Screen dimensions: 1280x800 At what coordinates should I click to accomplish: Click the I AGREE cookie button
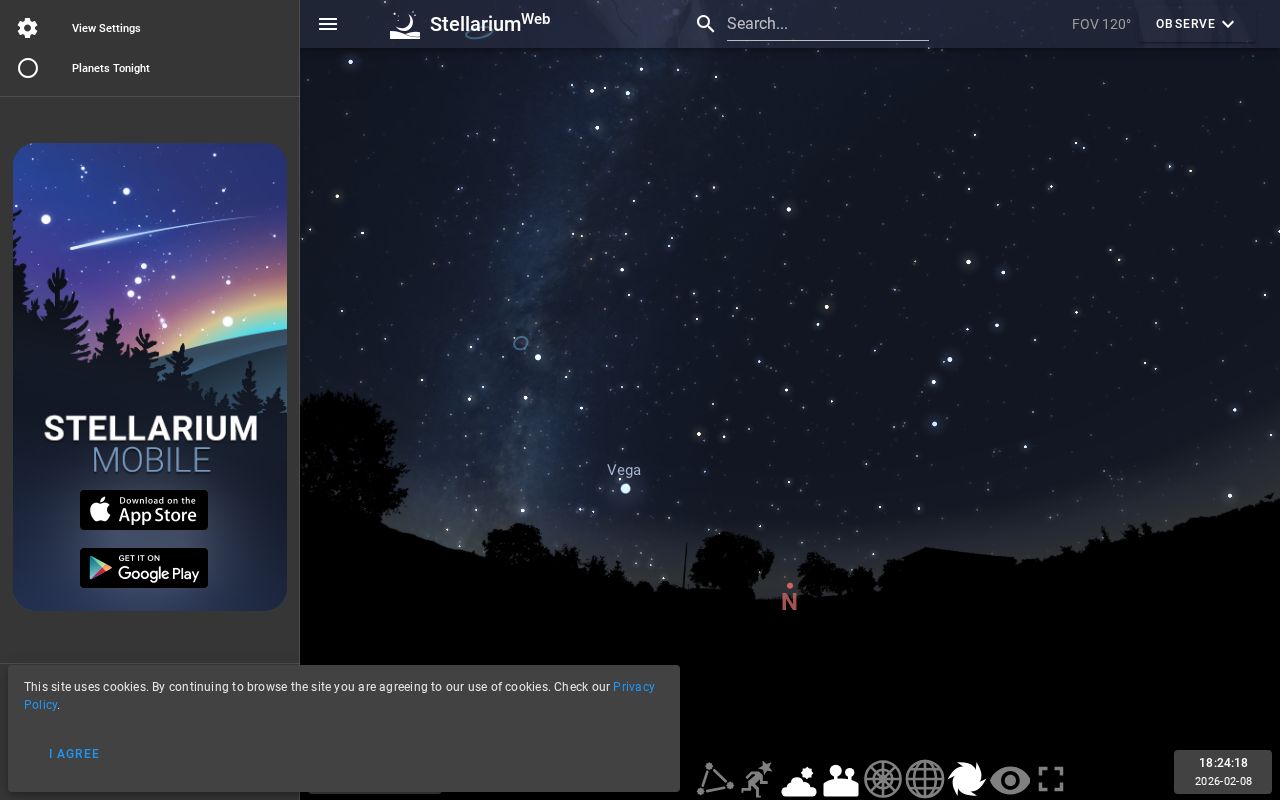(x=75, y=754)
